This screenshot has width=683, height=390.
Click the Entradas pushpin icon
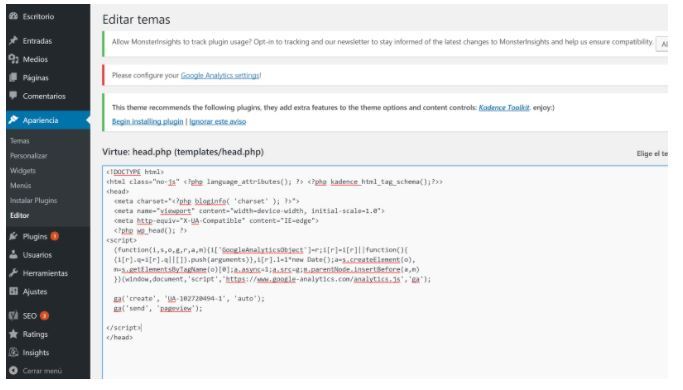(13, 41)
